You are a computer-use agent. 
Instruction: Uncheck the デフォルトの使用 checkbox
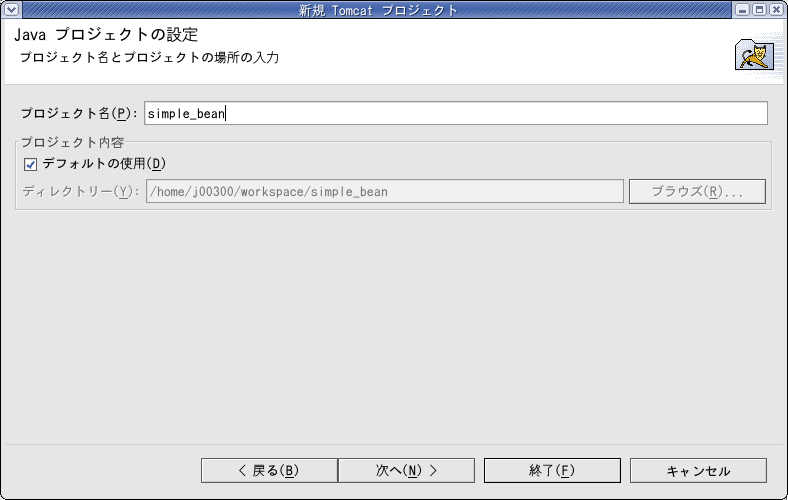tap(31, 164)
